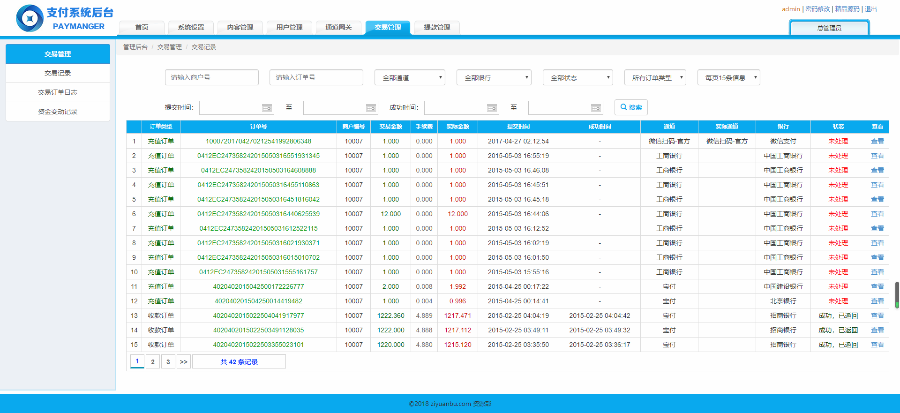
Task: Open the 每页15条信息 page size dropdown
Action: (x=728, y=77)
